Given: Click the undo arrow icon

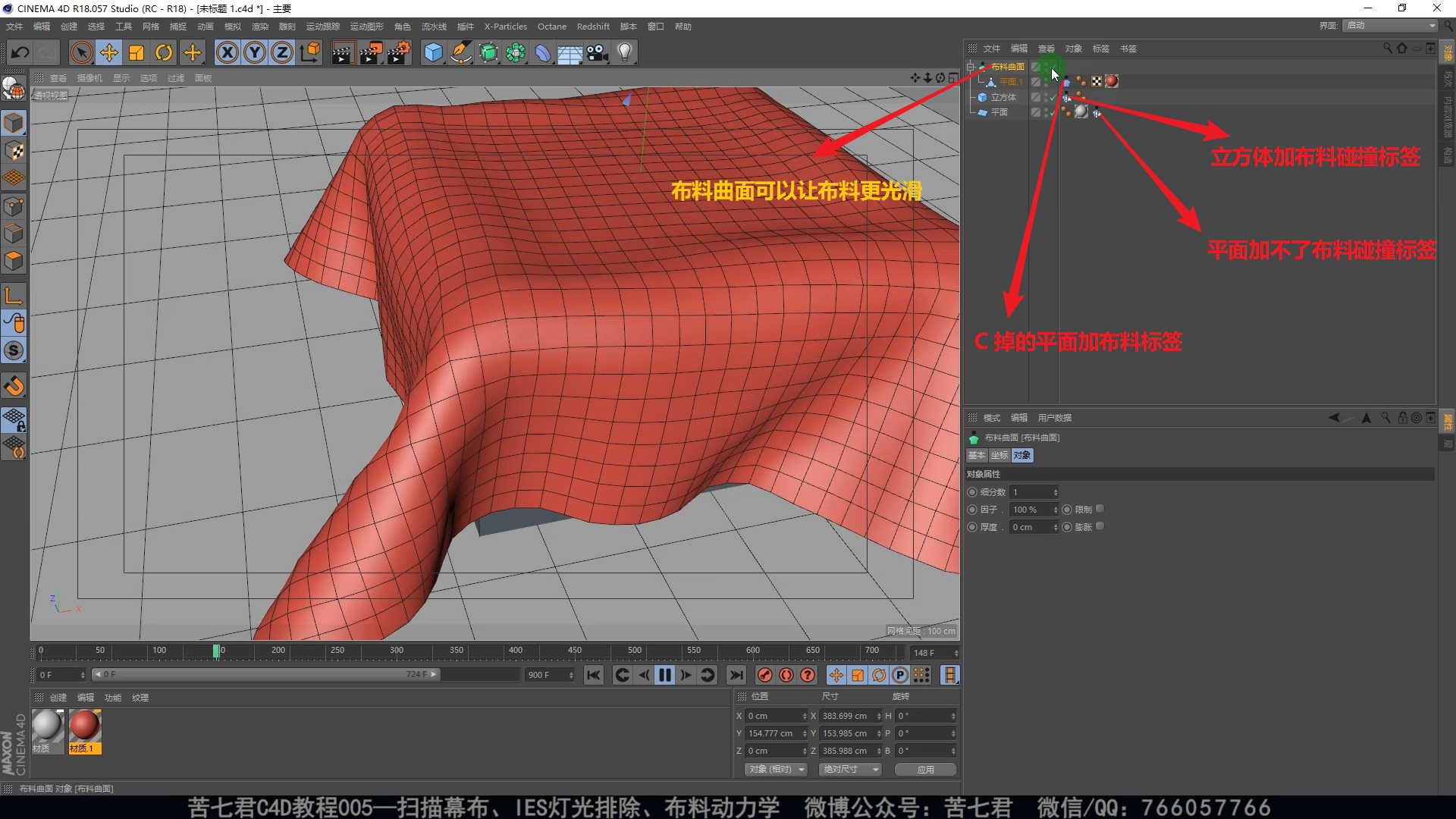Looking at the screenshot, I should (x=20, y=52).
